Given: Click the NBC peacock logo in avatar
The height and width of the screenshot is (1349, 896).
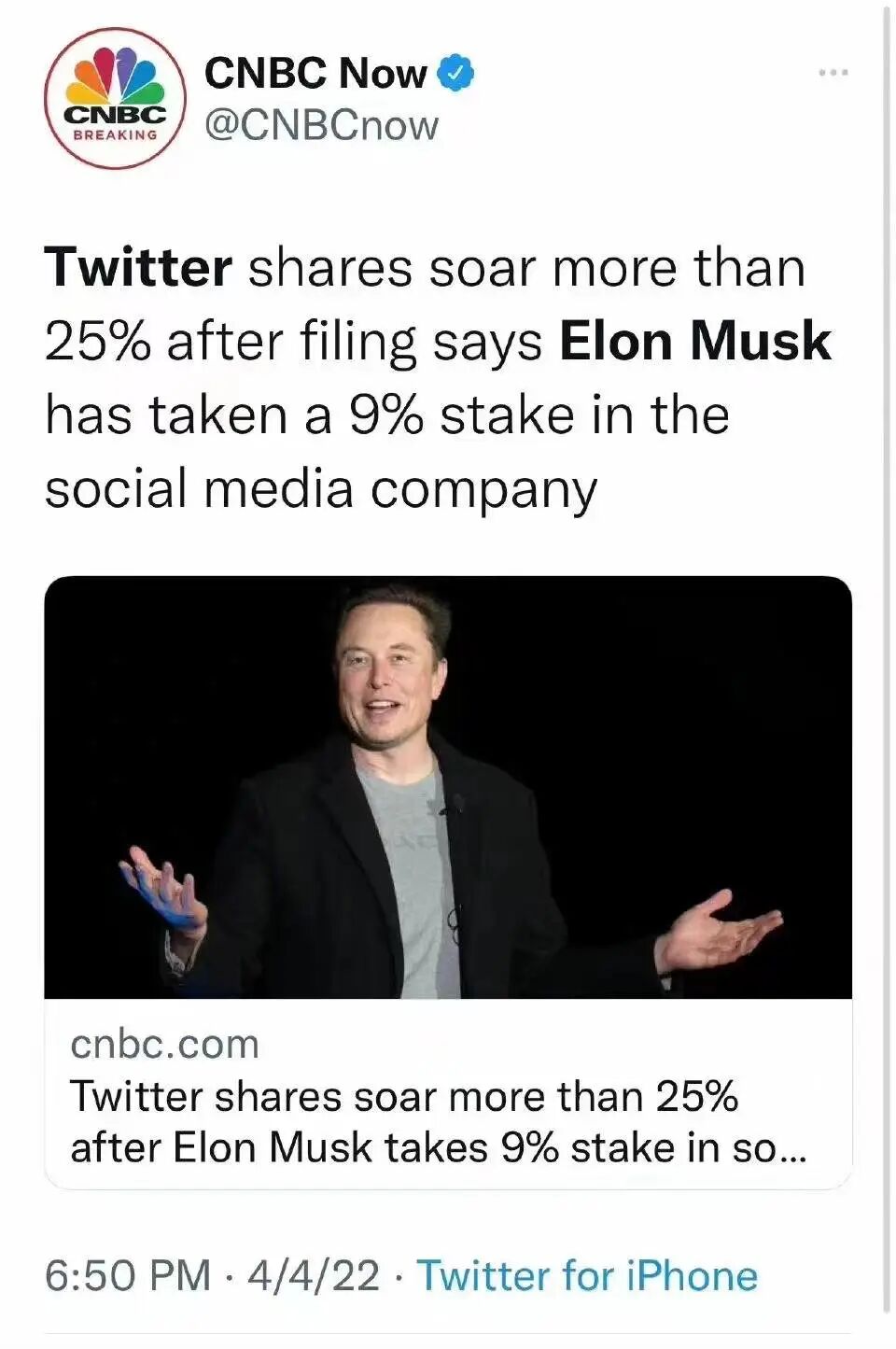Looking at the screenshot, I should [116, 75].
